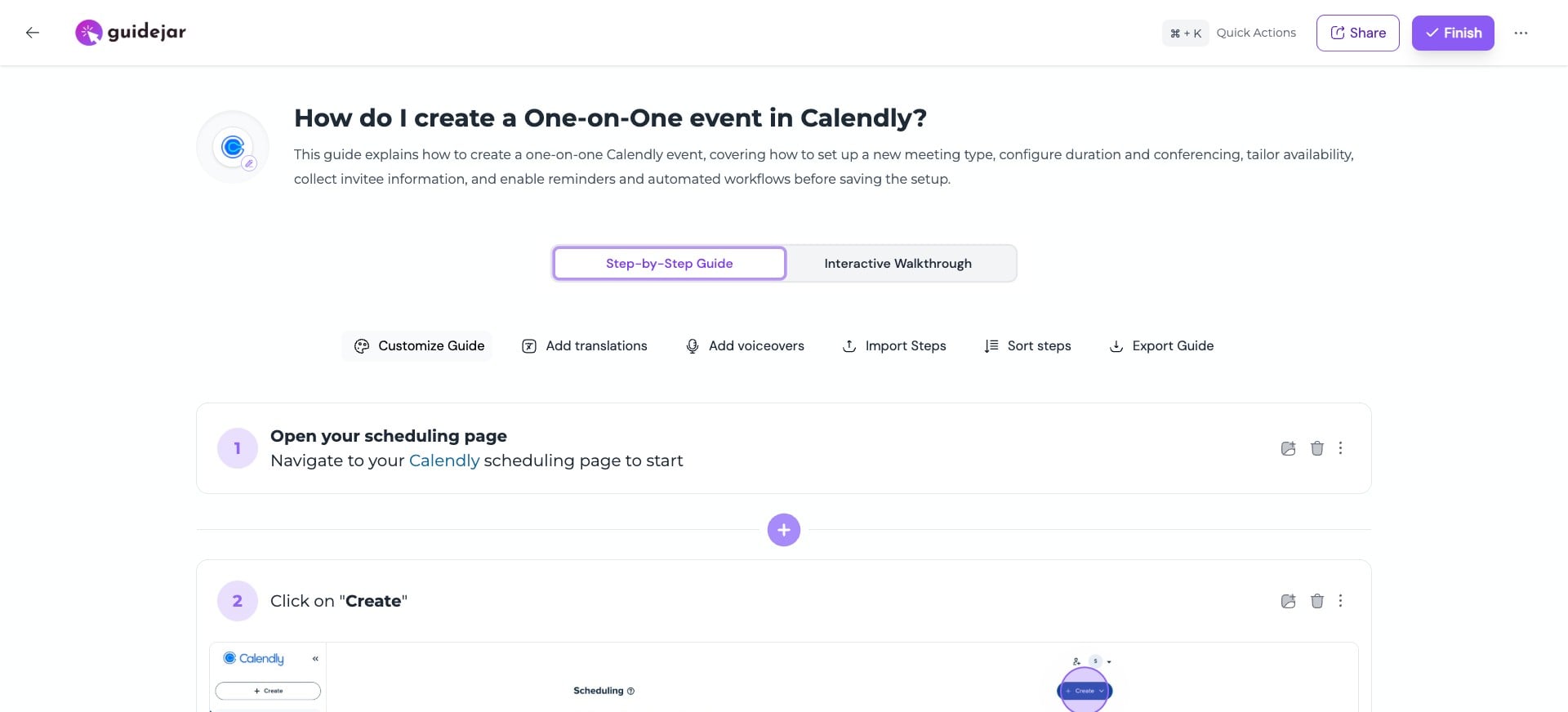Click the Finish button

(1452, 33)
